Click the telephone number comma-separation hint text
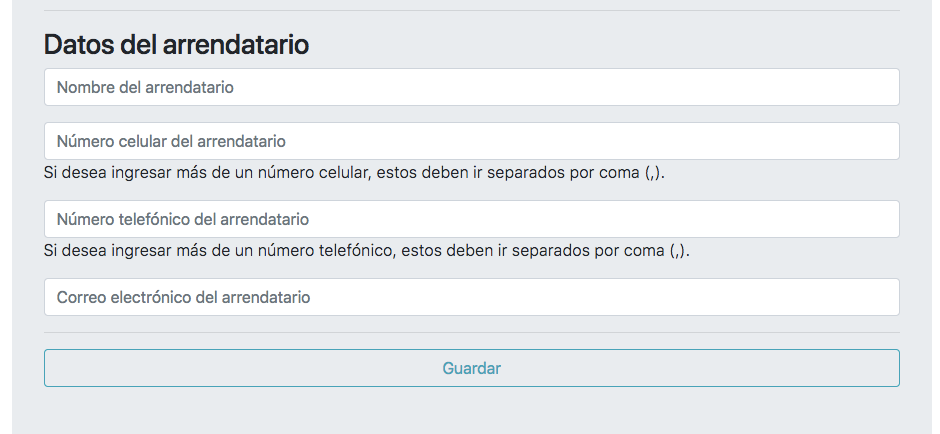 tap(366, 250)
